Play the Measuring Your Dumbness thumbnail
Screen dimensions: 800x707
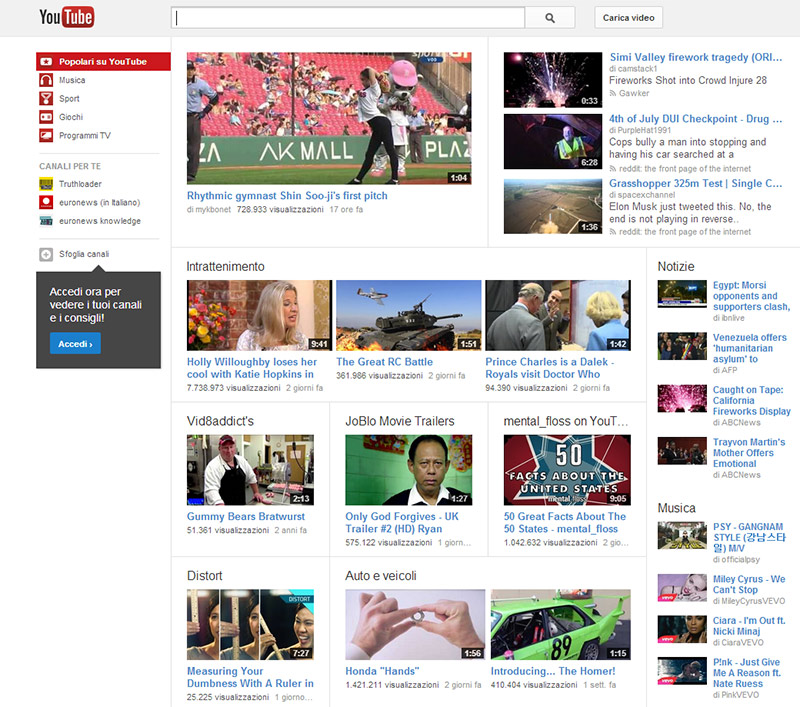250,625
